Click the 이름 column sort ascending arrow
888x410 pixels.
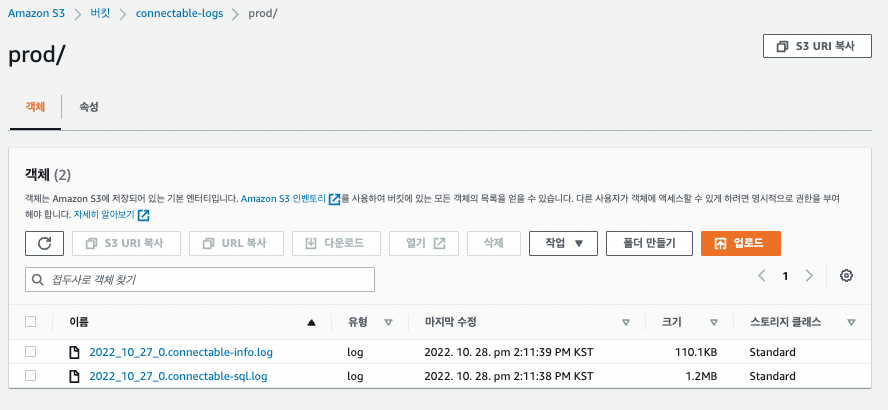tap(312, 322)
